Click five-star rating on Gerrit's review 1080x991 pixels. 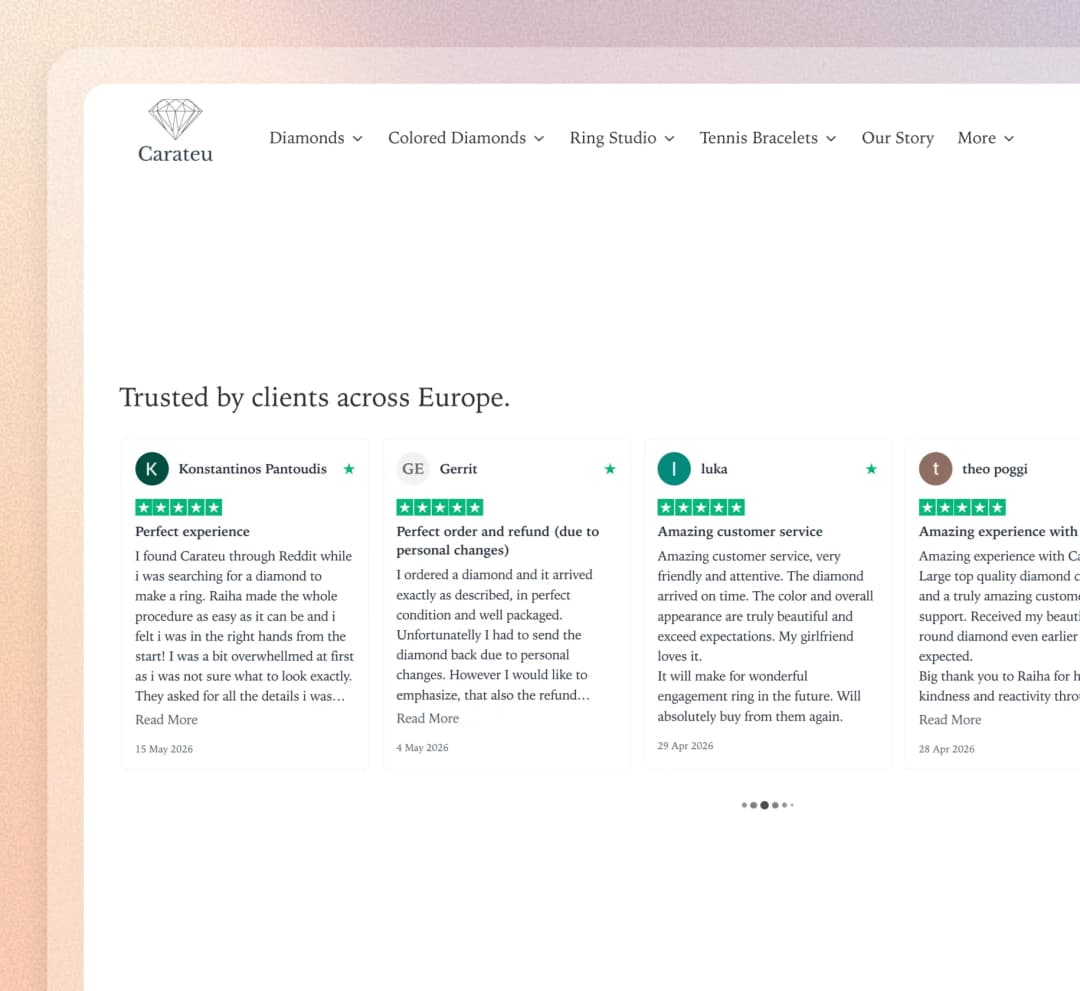pos(439,508)
